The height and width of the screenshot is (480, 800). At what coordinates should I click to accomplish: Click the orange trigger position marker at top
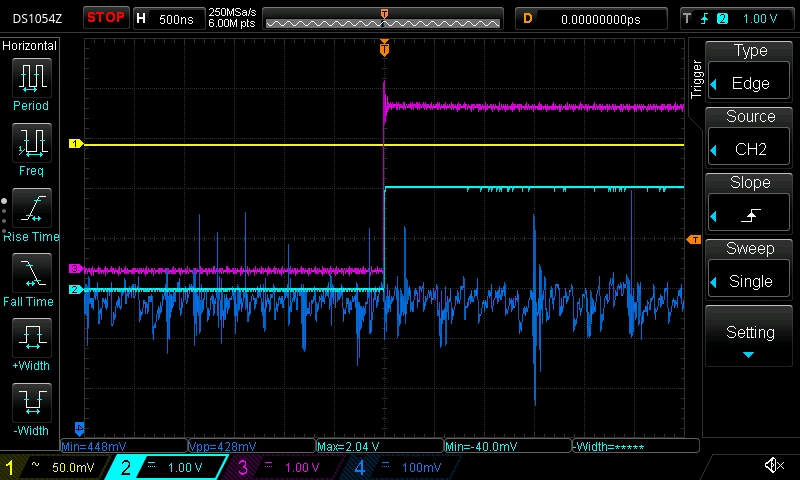(x=384, y=49)
